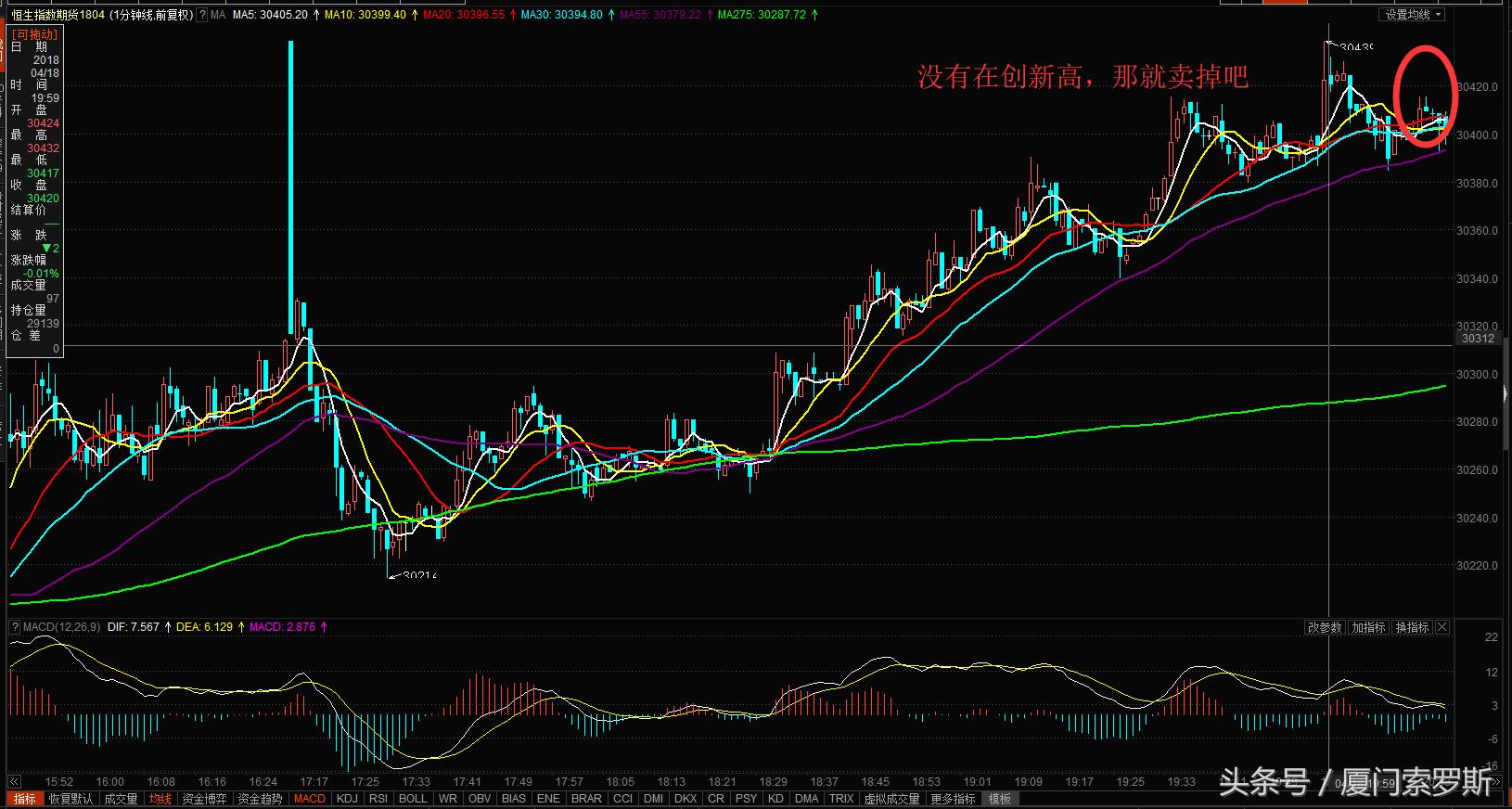Click the scroll-left arrows at bottom left
1512x809 pixels.
(14, 782)
